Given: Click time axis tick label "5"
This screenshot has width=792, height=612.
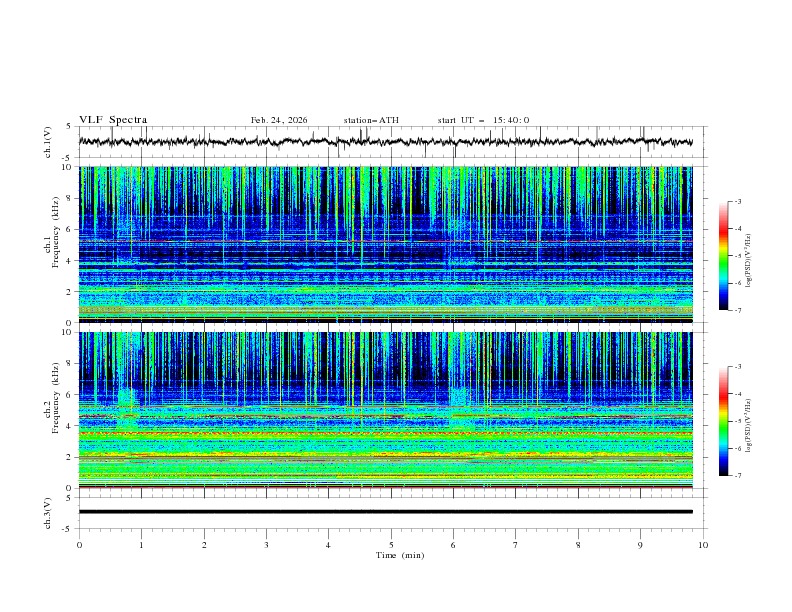Looking at the screenshot, I should pos(391,545).
